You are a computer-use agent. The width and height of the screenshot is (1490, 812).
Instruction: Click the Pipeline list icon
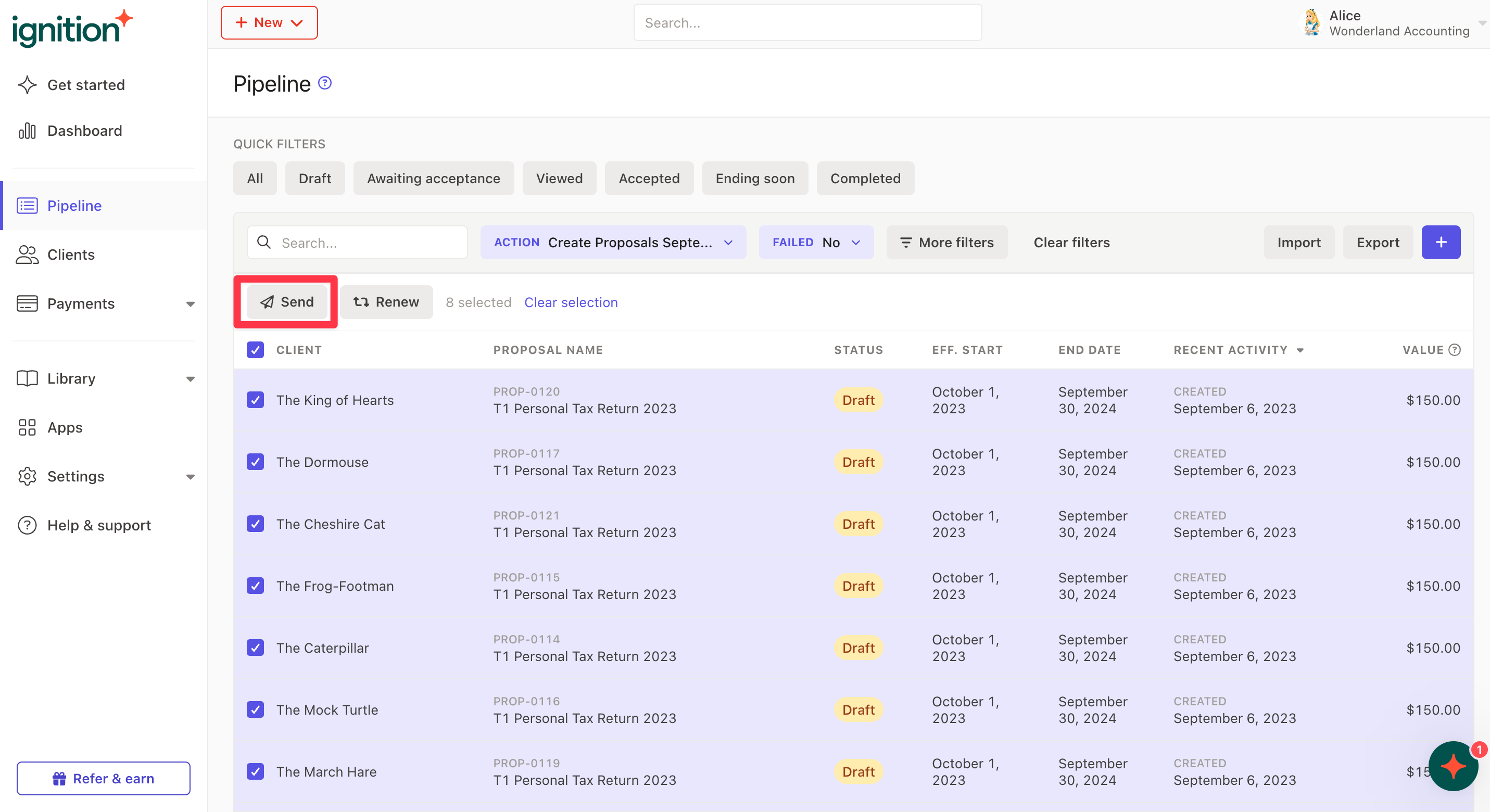27,205
